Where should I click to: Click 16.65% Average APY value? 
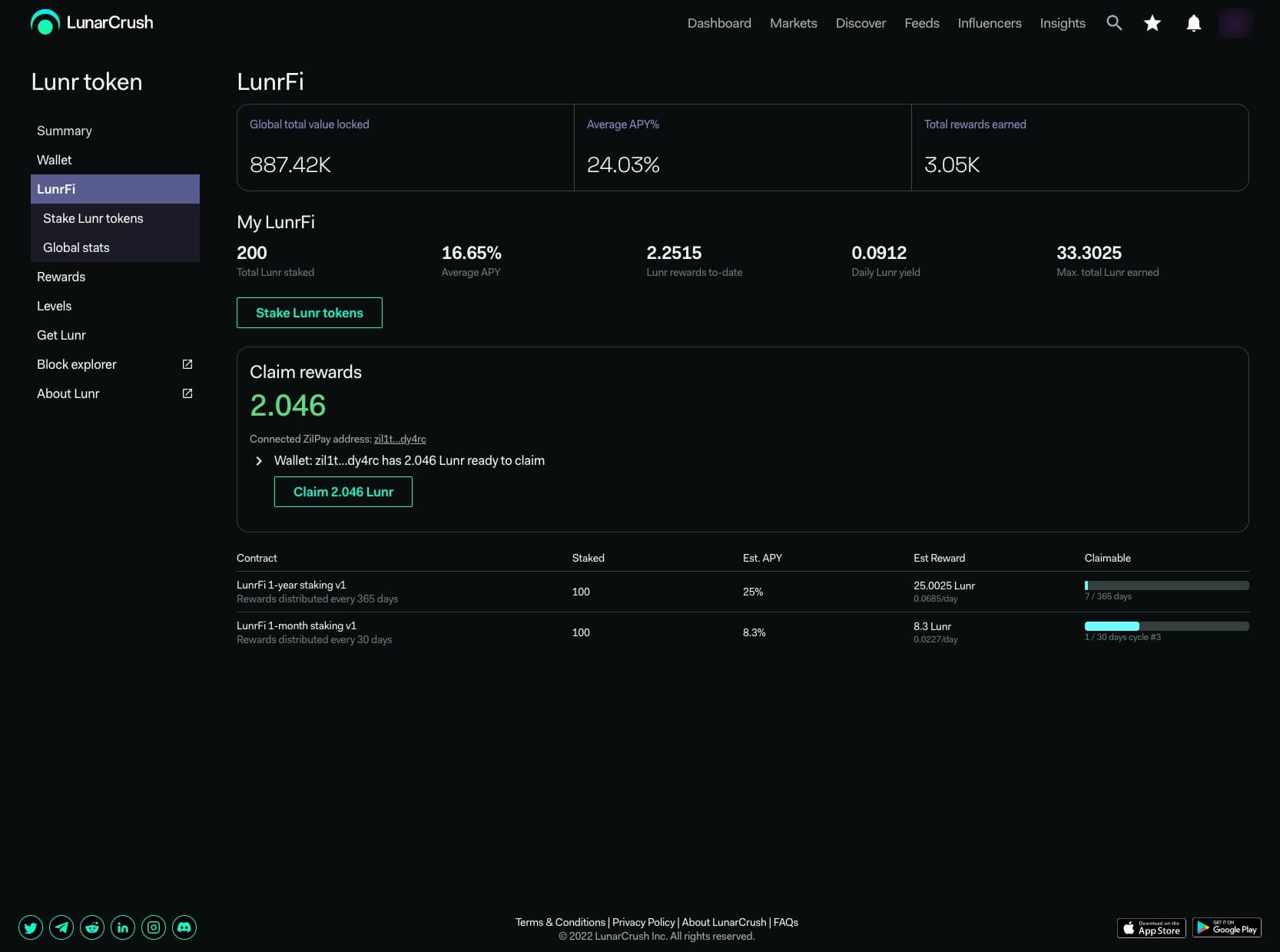coord(471,253)
